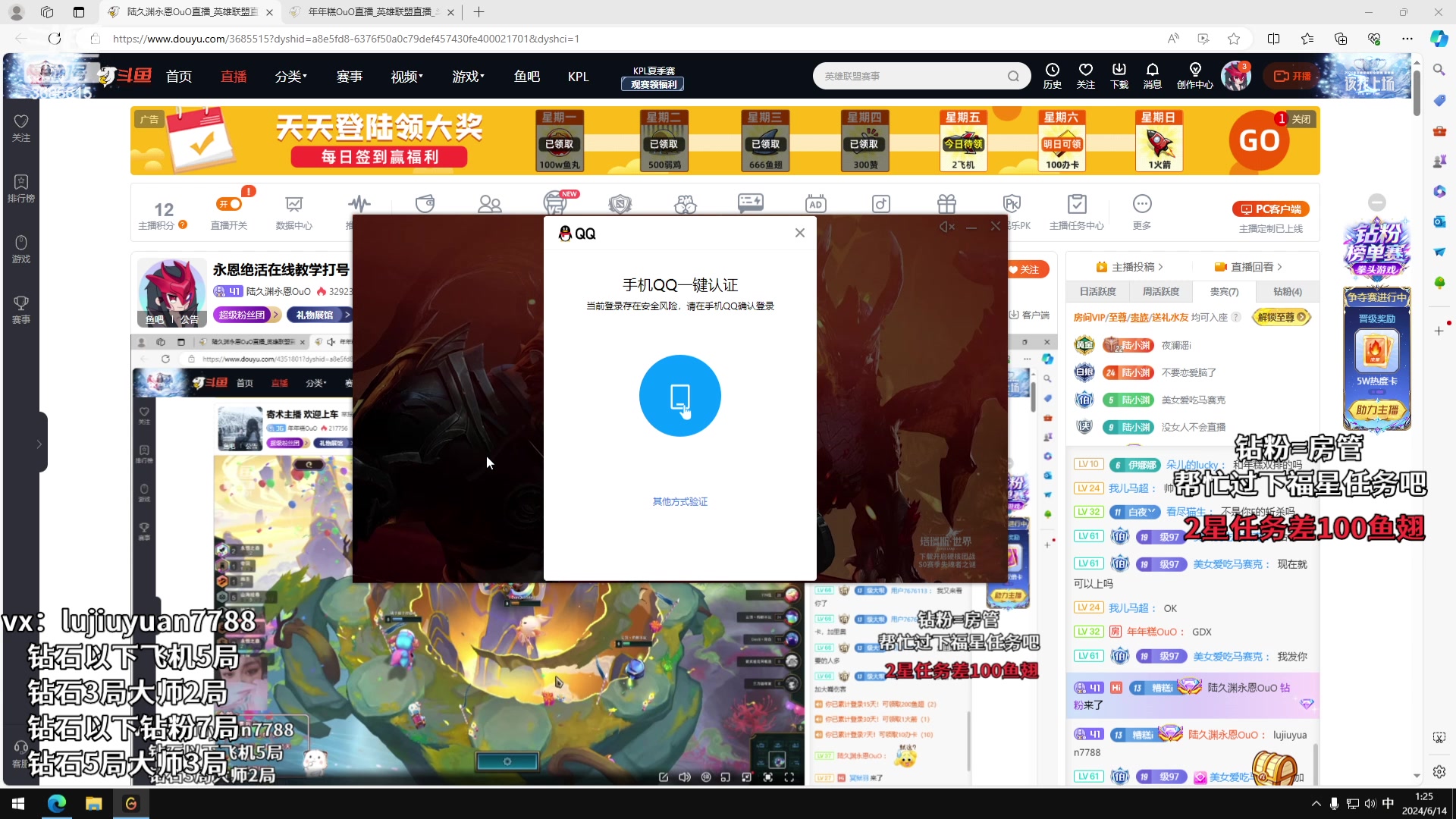This screenshot has height=819, width=1456.
Task: Open 赛事 in top navigation bar
Action: click(x=350, y=77)
